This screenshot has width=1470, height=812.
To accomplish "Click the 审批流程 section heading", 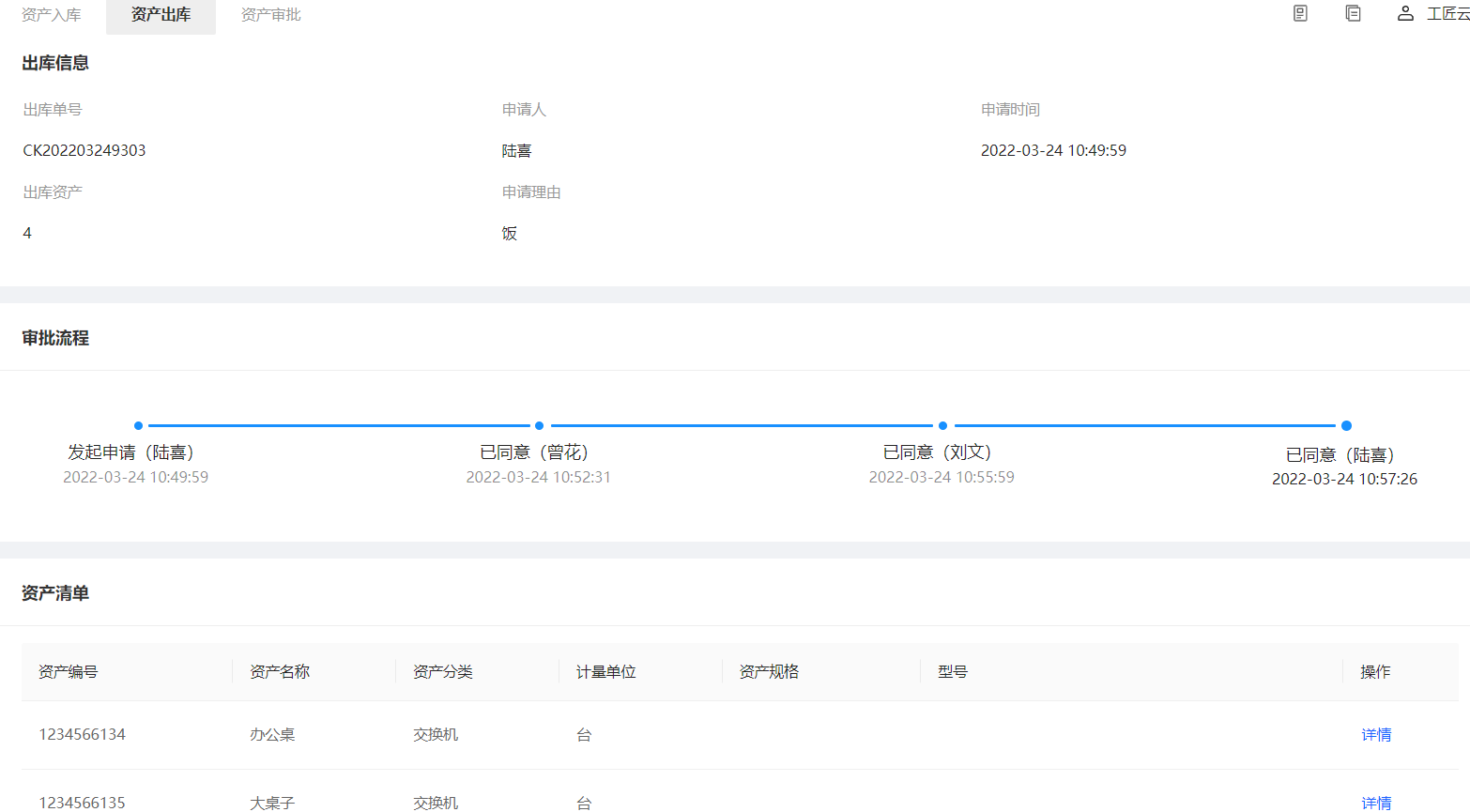I will 55,338.
